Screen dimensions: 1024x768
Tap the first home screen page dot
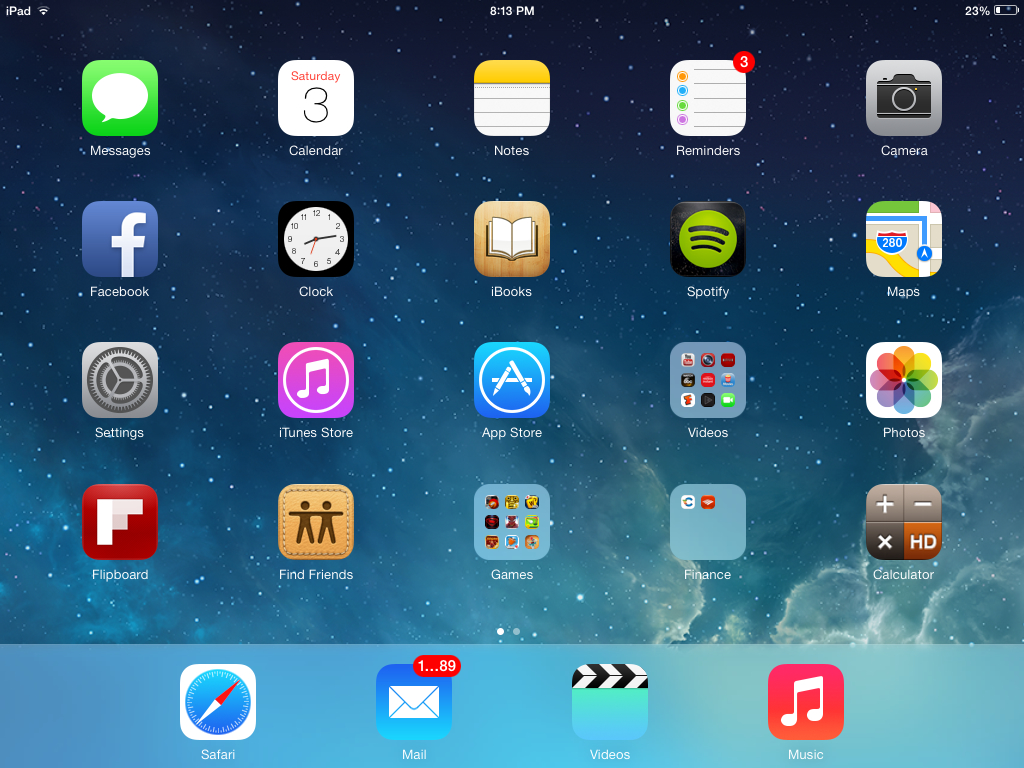[500, 632]
